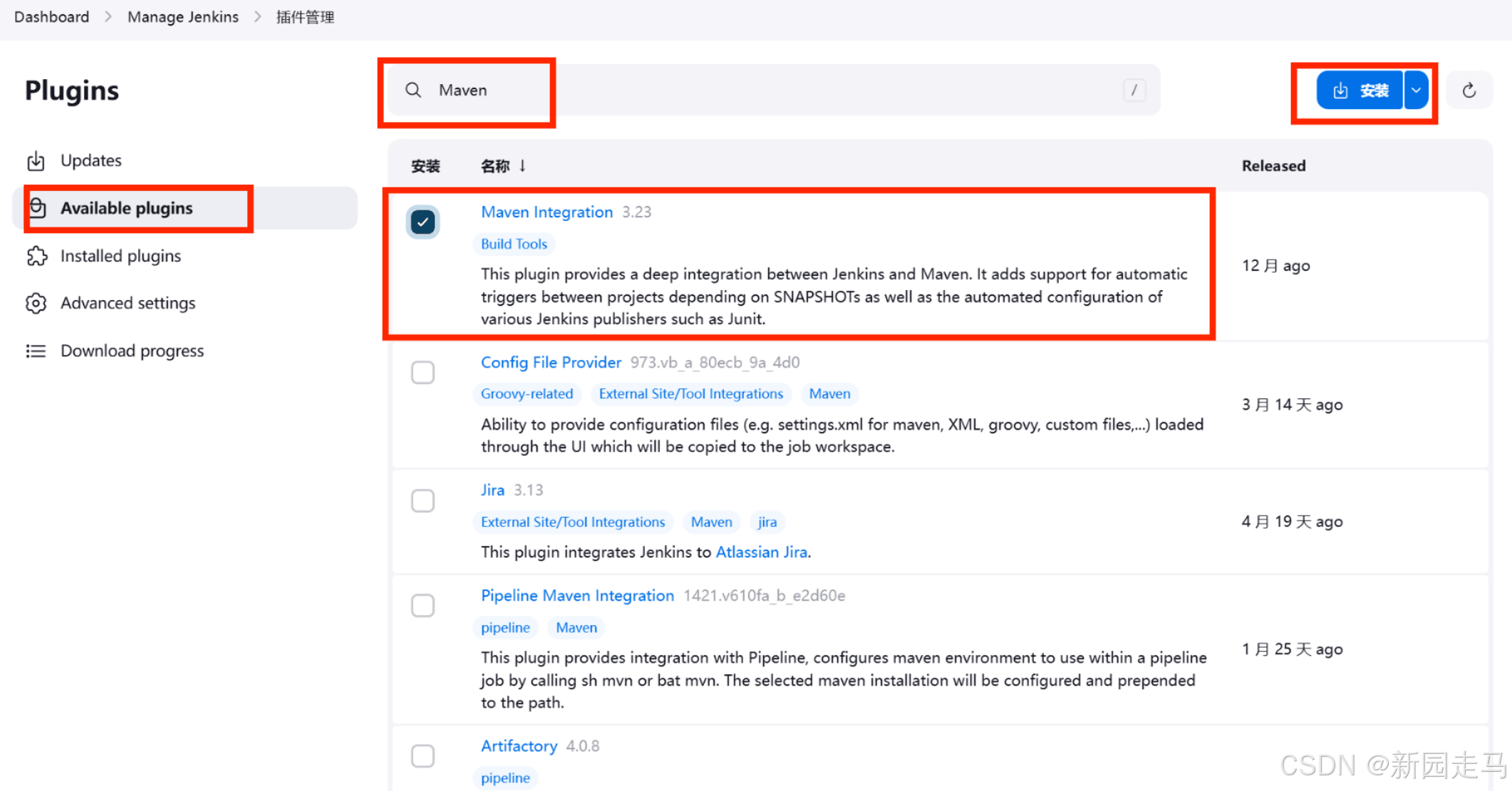
Task: Click the pipeline tag under Artifactory
Action: pyautogui.click(x=505, y=778)
